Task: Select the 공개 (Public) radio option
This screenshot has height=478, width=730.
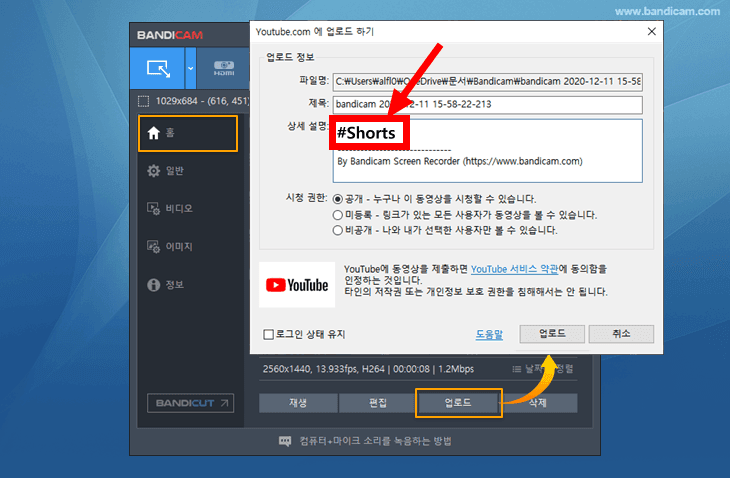Action: pyautogui.click(x=338, y=199)
